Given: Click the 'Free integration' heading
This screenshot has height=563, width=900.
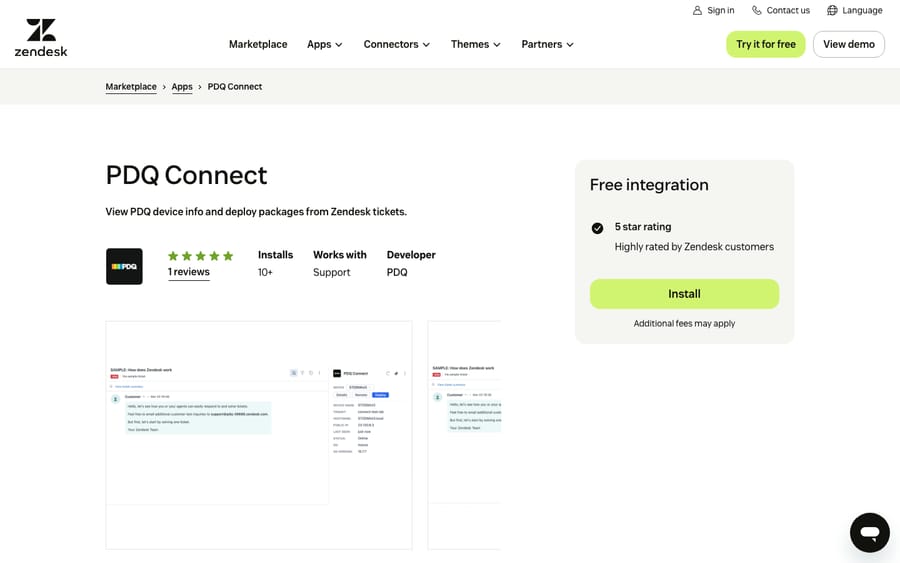Looking at the screenshot, I should point(649,185).
